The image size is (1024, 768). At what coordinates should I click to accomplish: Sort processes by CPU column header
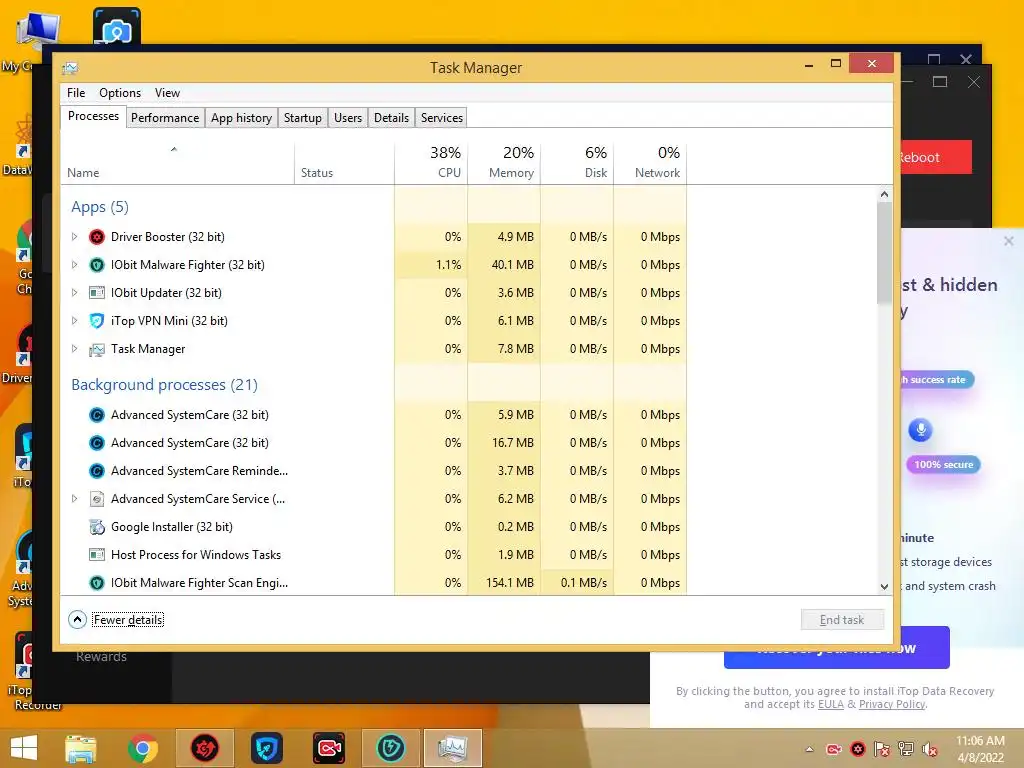[x=431, y=163]
